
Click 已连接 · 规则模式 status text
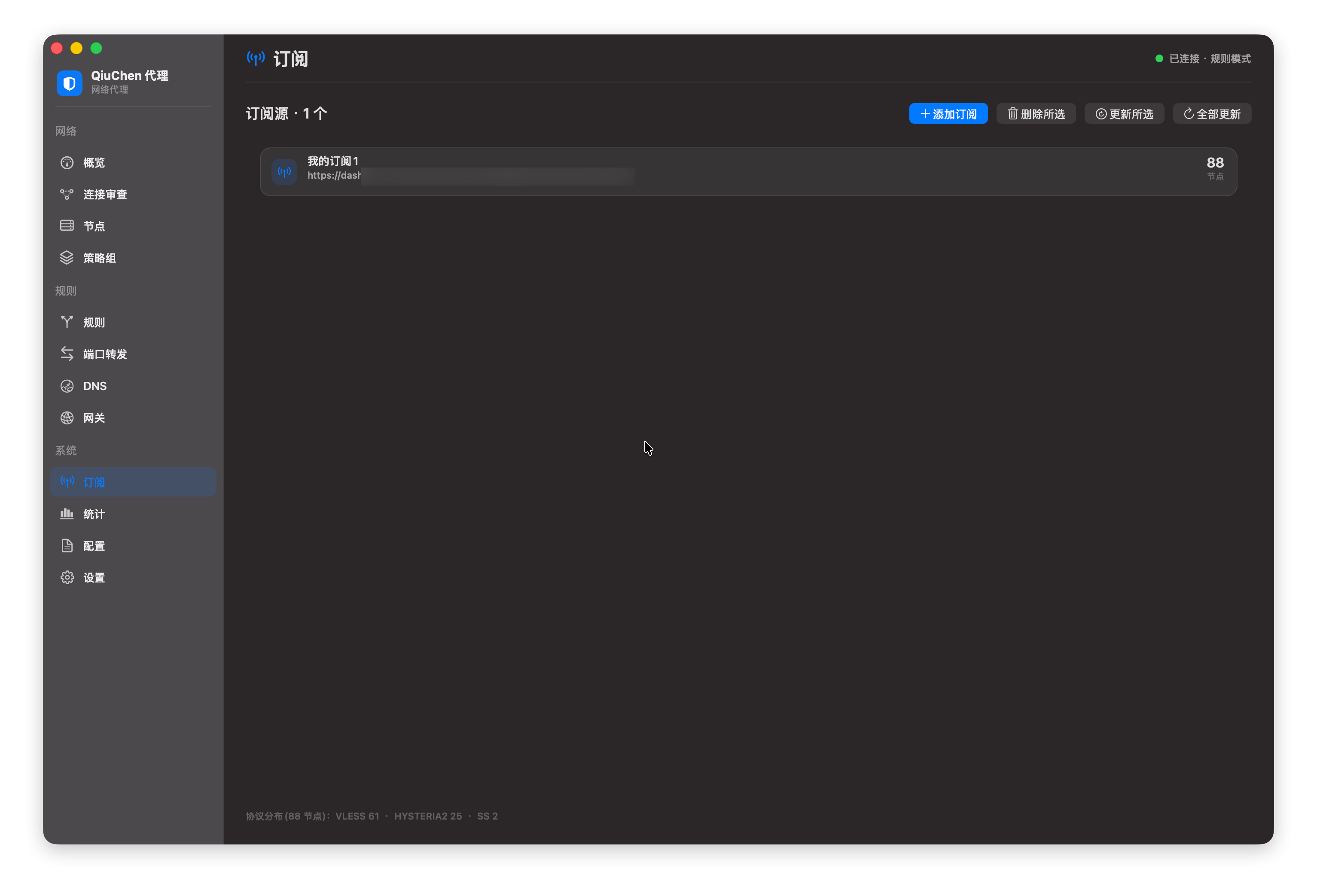pyautogui.click(x=1210, y=58)
